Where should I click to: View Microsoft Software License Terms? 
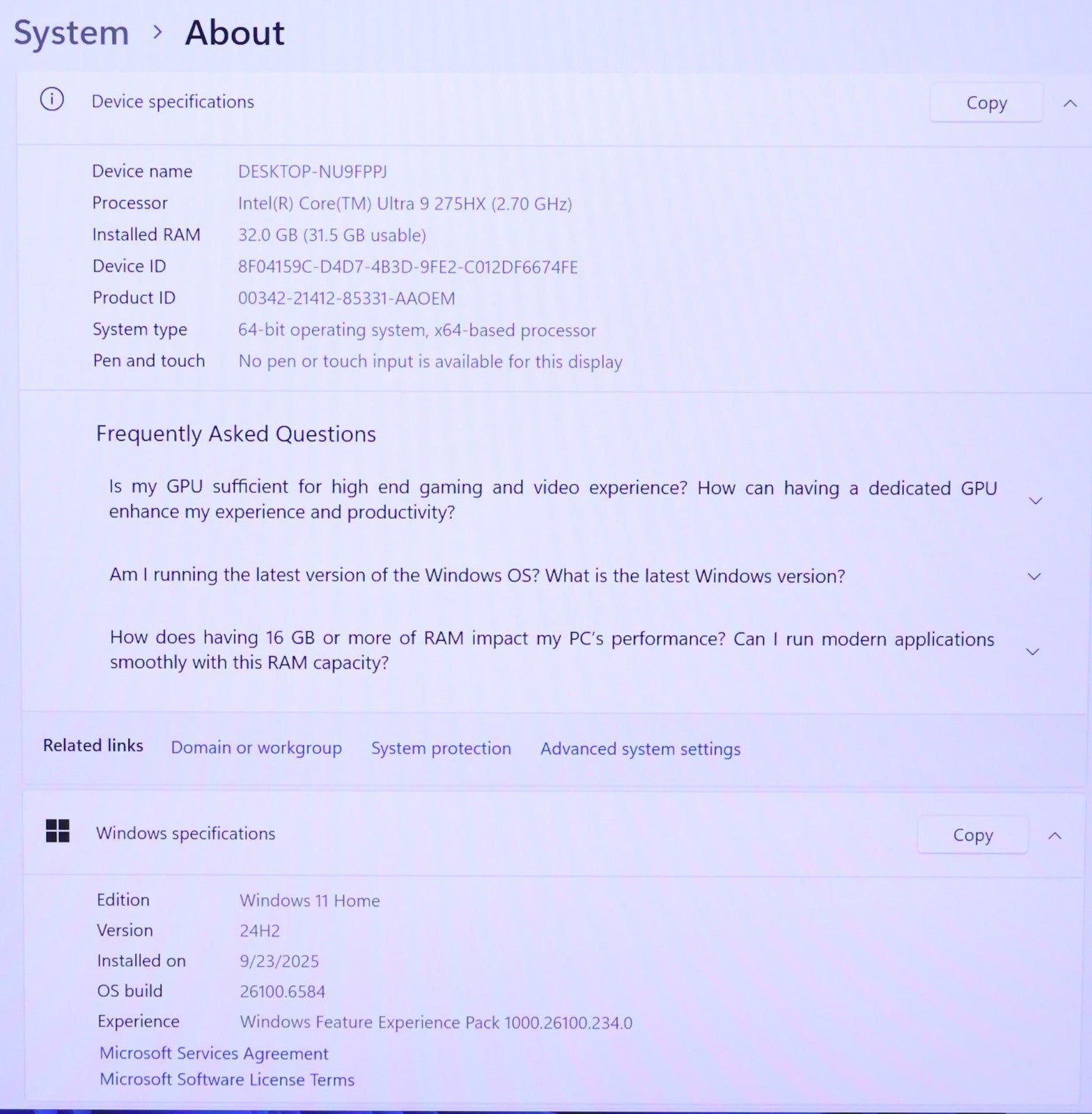tap(227, 1080)
